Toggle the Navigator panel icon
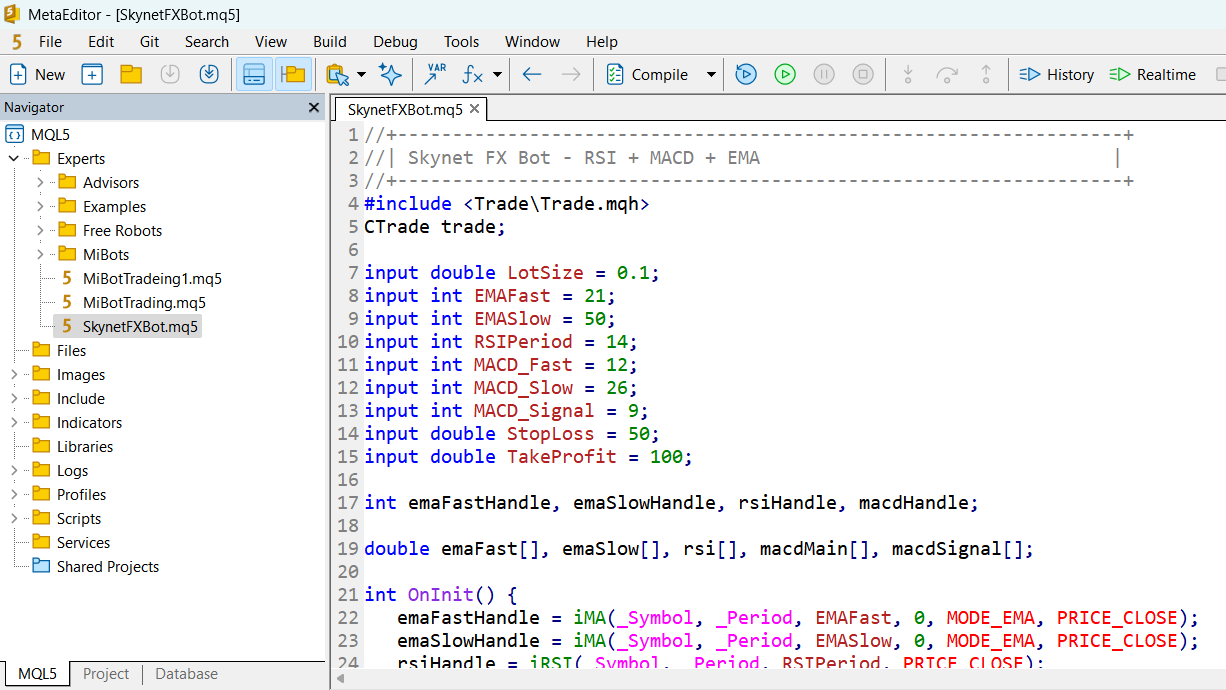This screenshot has width=1226, height=690. 254,74
